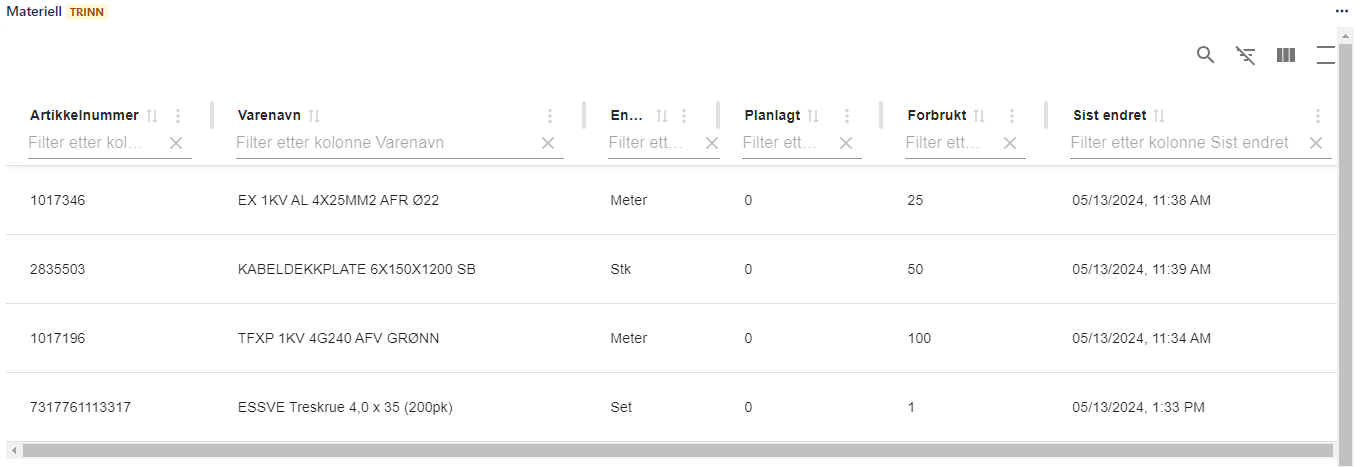Sort the Varenavn column
Image resolution: width=1364 pixels, height=467 pixels.
(x=314, y=116)
